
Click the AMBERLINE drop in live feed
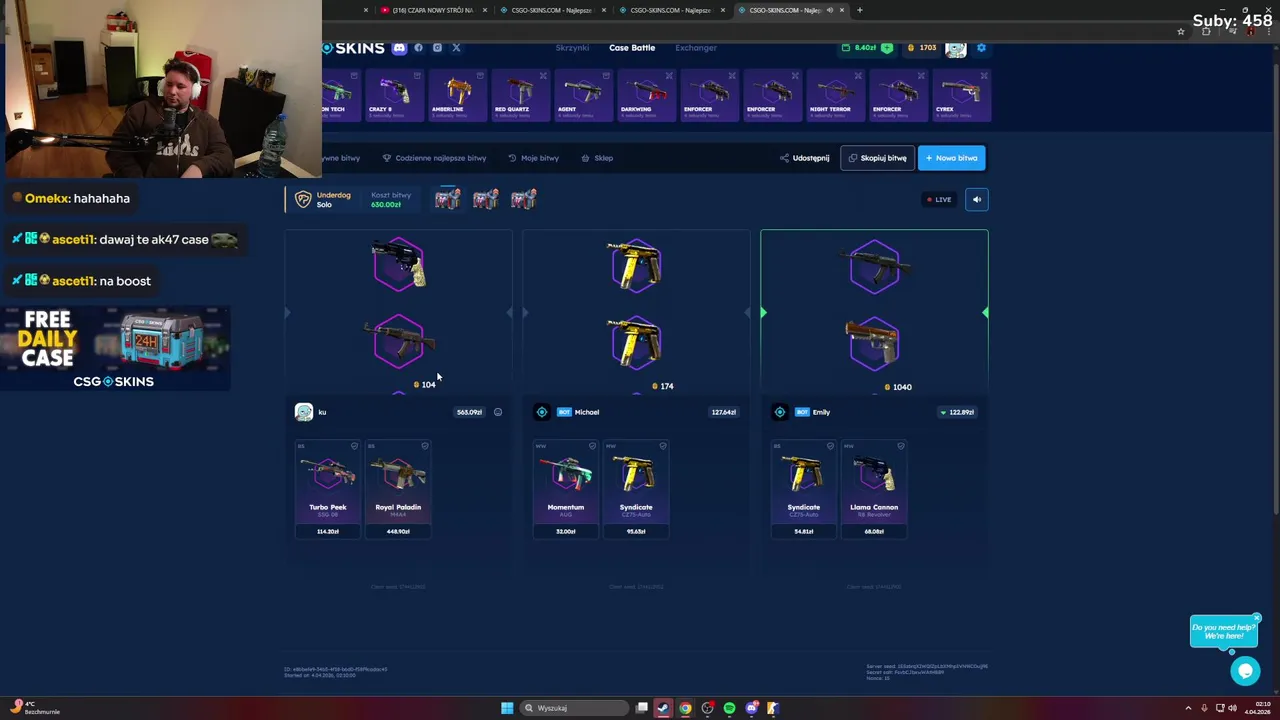[458, 96]
